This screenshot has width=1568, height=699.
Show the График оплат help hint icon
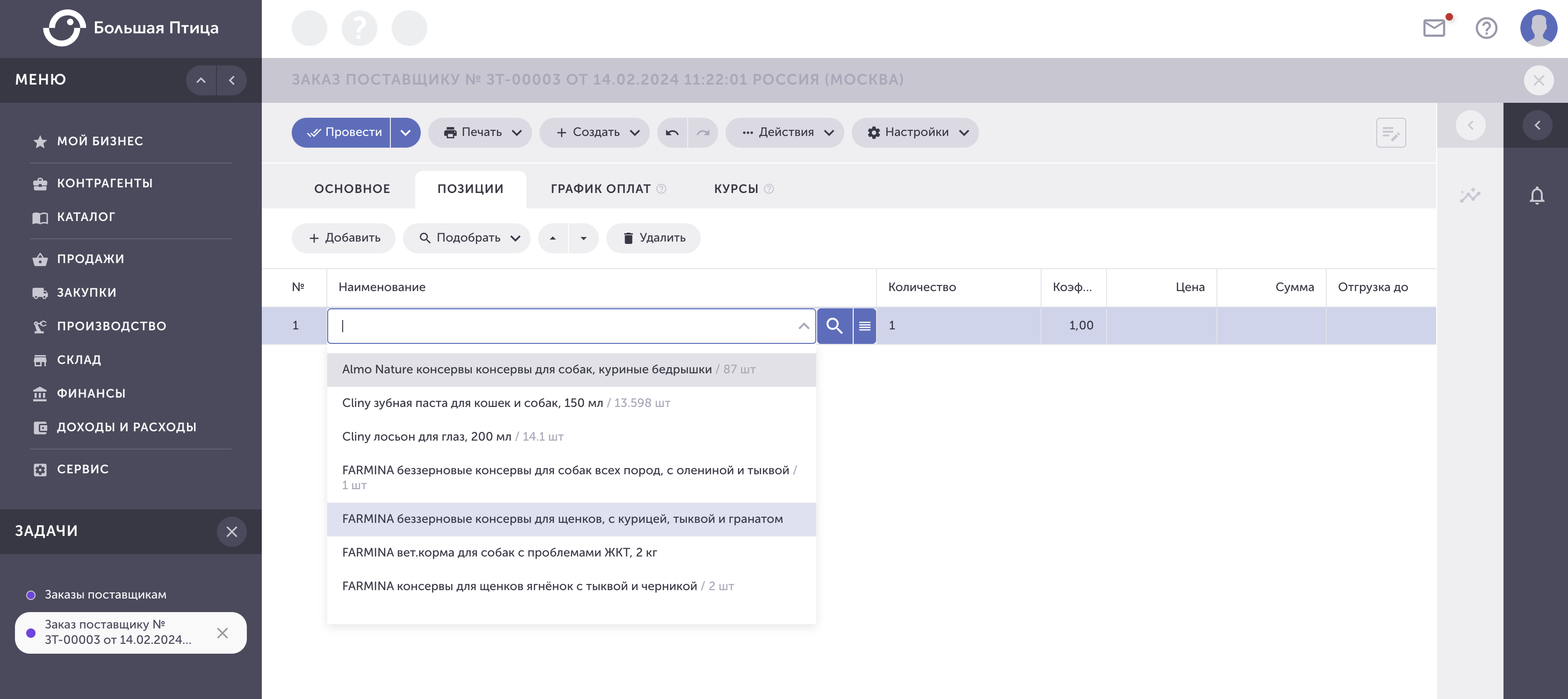[x=662, y=189]
